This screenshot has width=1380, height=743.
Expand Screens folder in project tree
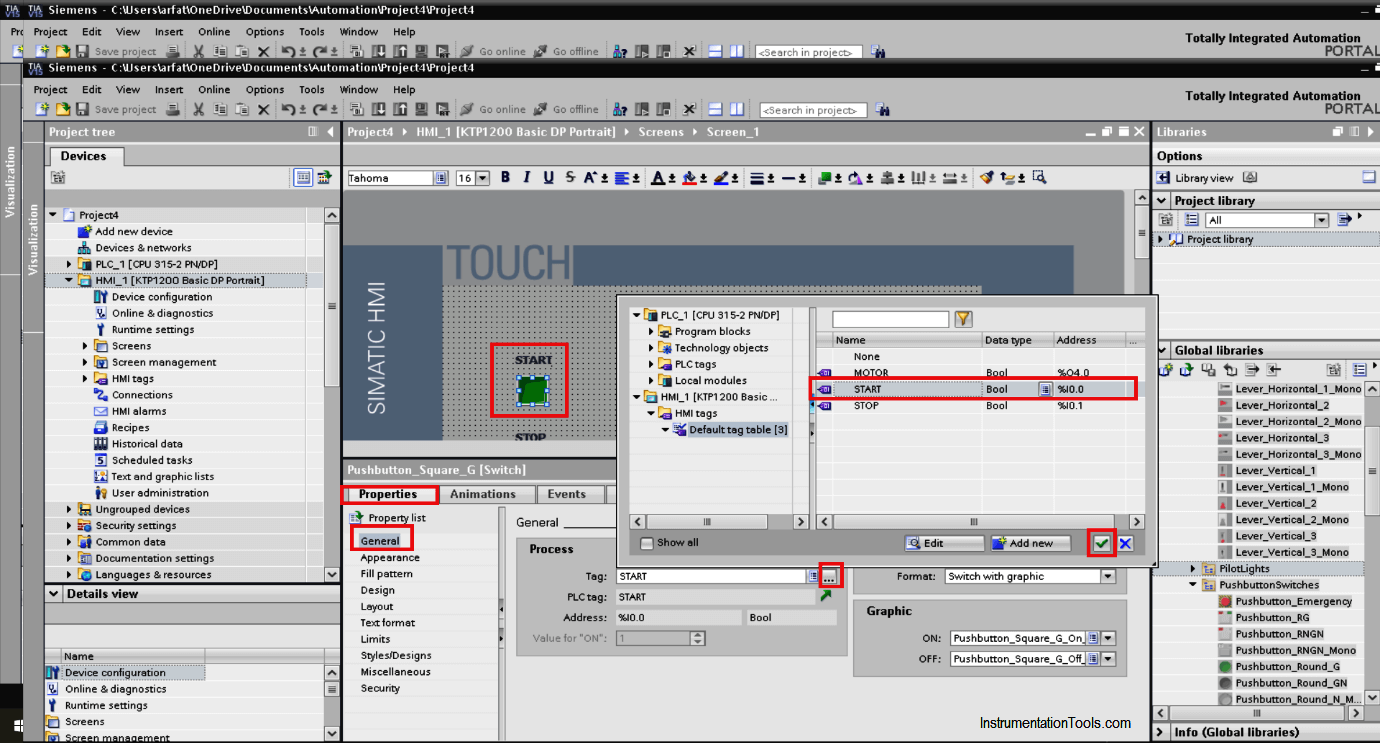[85, 346]
